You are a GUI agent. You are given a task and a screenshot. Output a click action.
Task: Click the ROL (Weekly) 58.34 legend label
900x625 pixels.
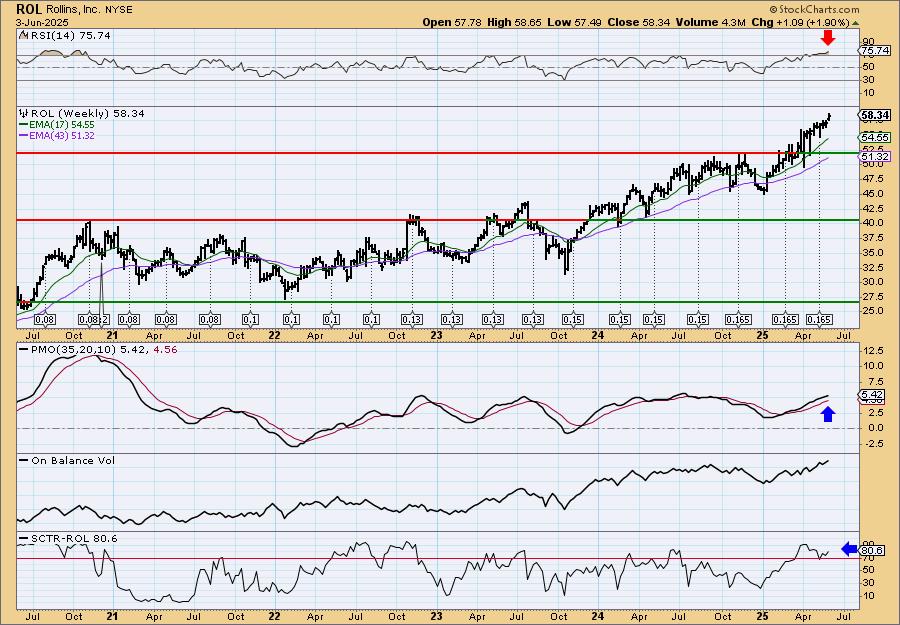[x=87, y=114]
